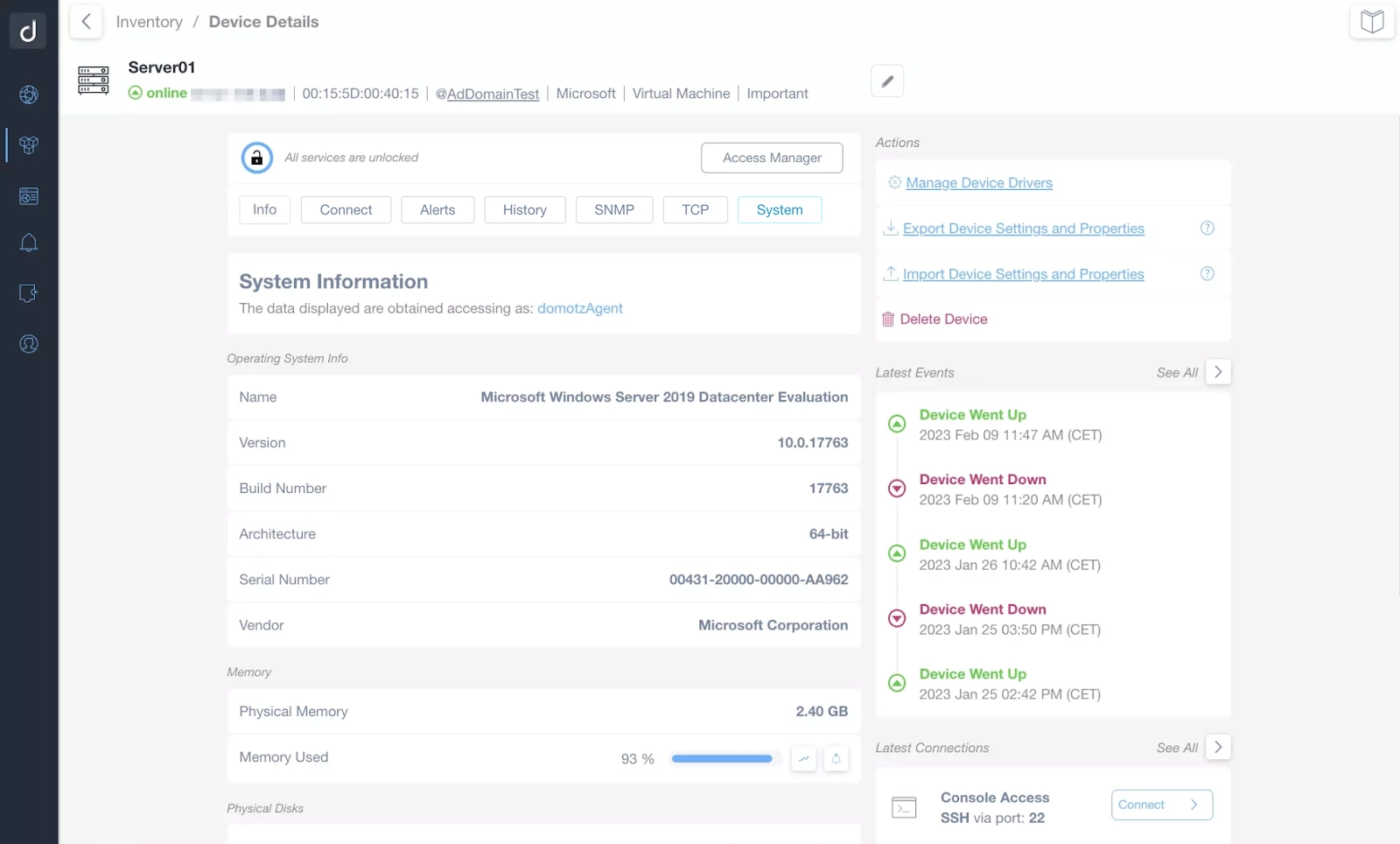The width and height of the screenshot is (1400, 844).
Task: Select the System tab
Action: (x=780, y=210)
